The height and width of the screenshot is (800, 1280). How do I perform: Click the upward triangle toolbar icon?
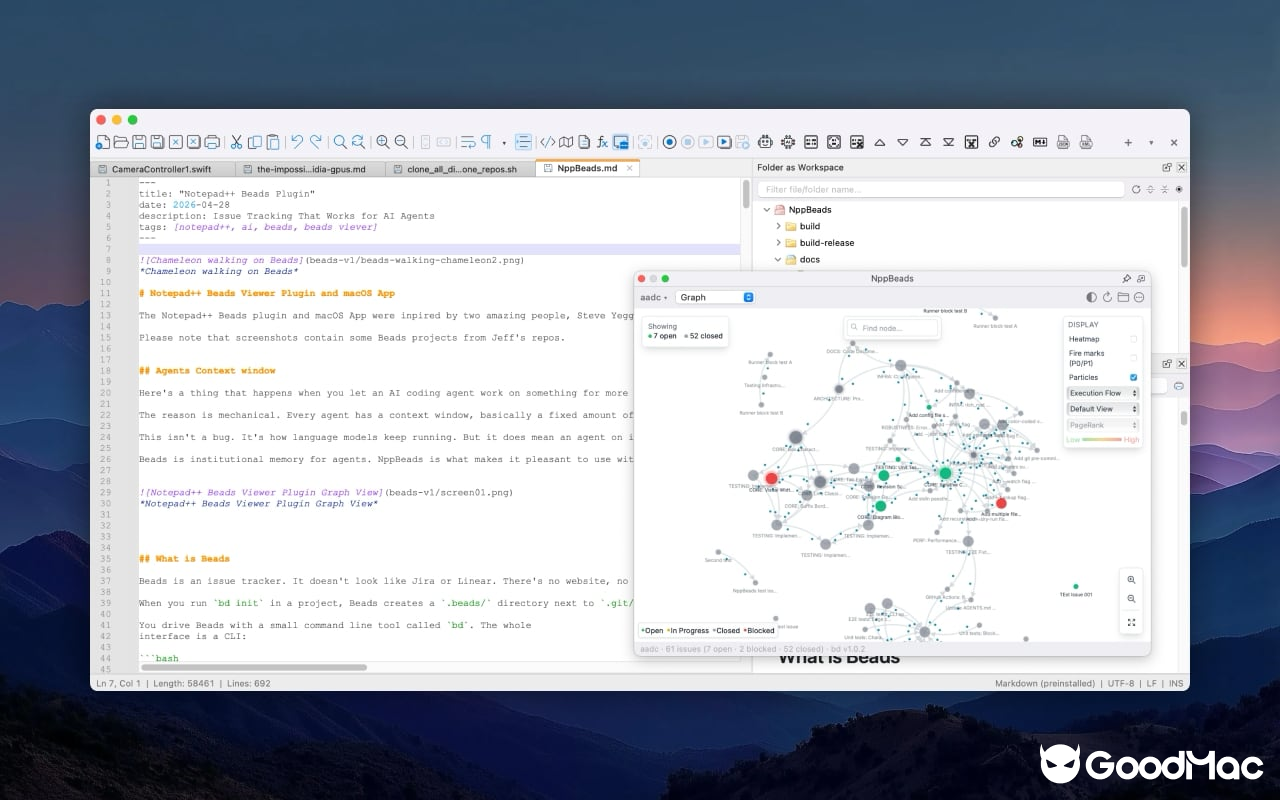point(880,142)
